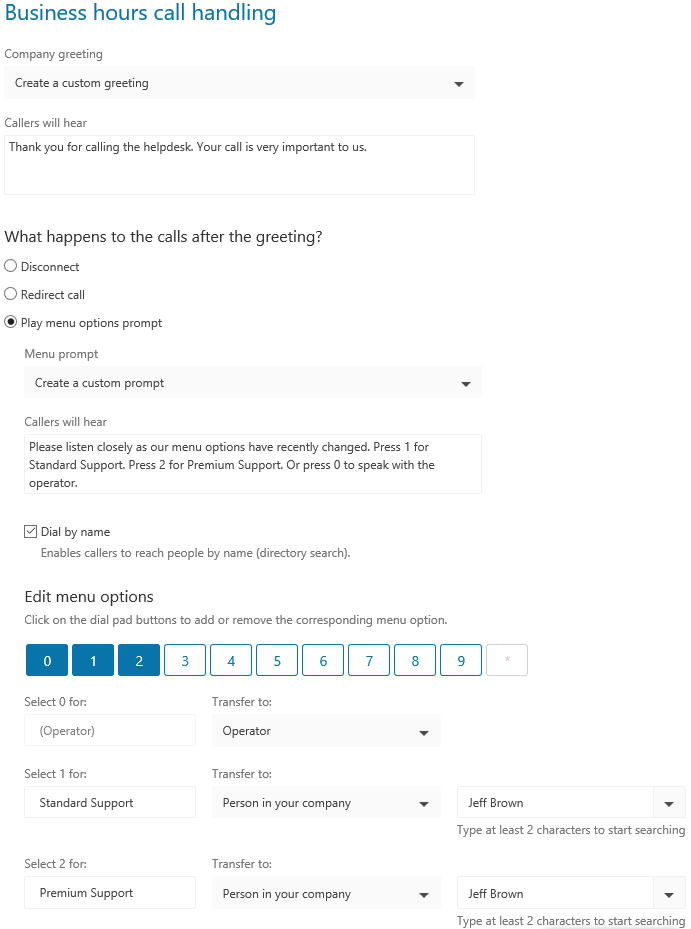Edit the menu prompt text area
The height and width of the screenshot is (929, 691).
(x=253, y=464)
